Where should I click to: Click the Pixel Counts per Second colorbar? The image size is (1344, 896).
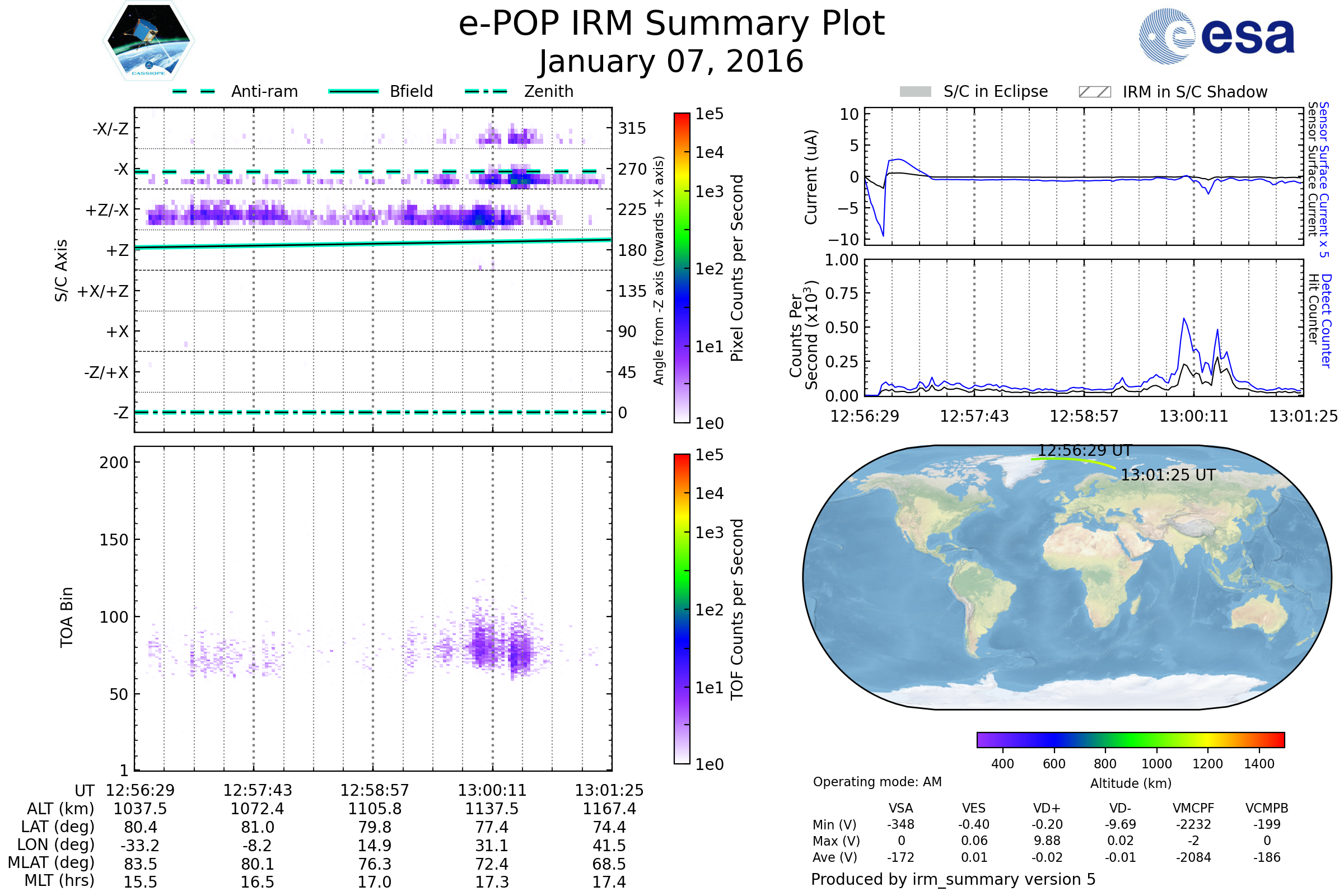click(x=682, y=268)
